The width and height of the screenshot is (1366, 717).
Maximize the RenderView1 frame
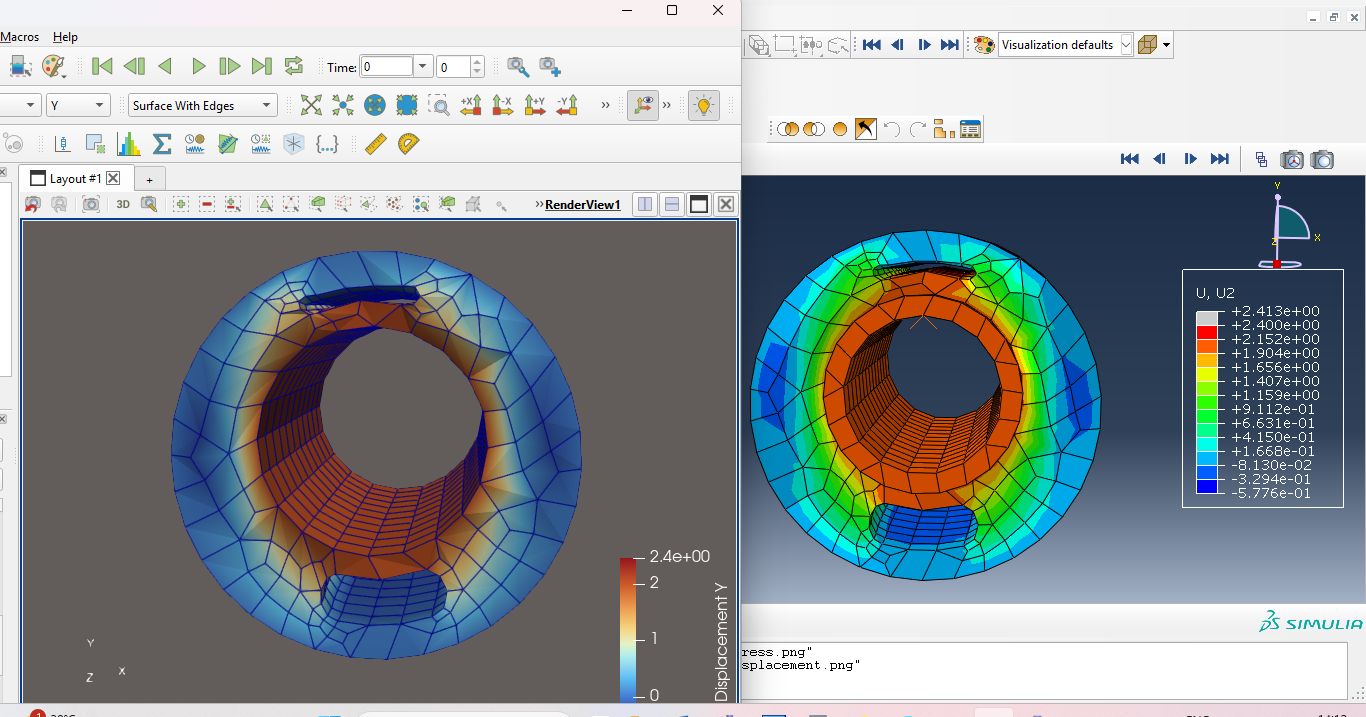click(x=699, y=204)
